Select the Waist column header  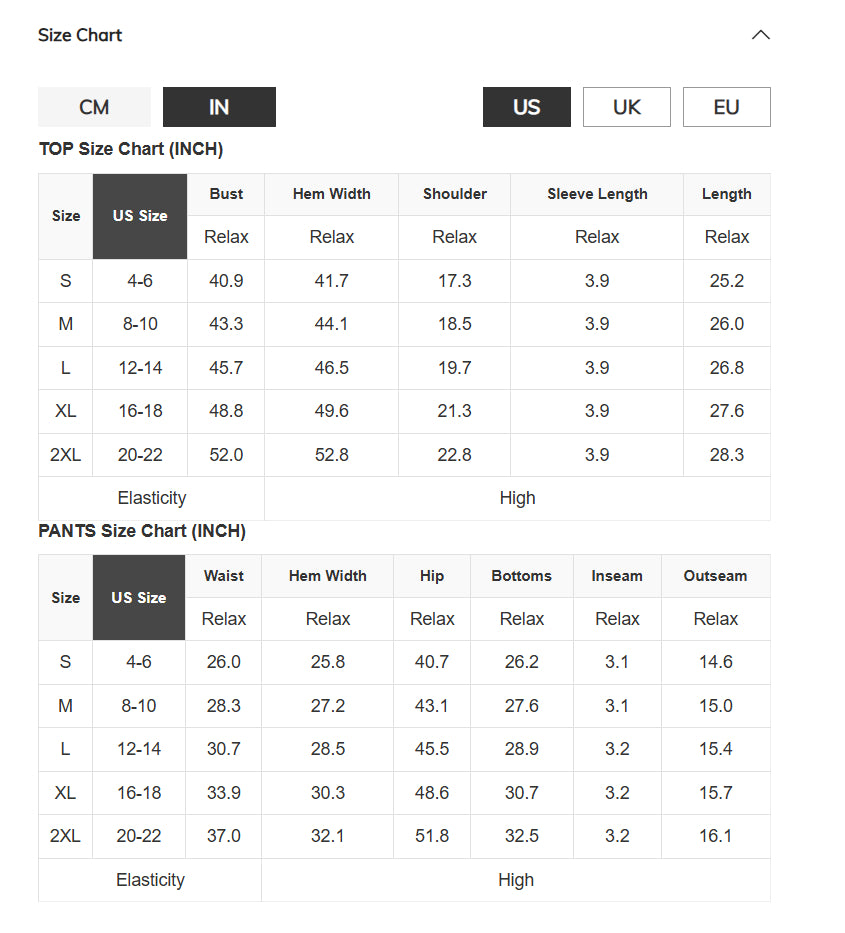click(x=224, y=576)
